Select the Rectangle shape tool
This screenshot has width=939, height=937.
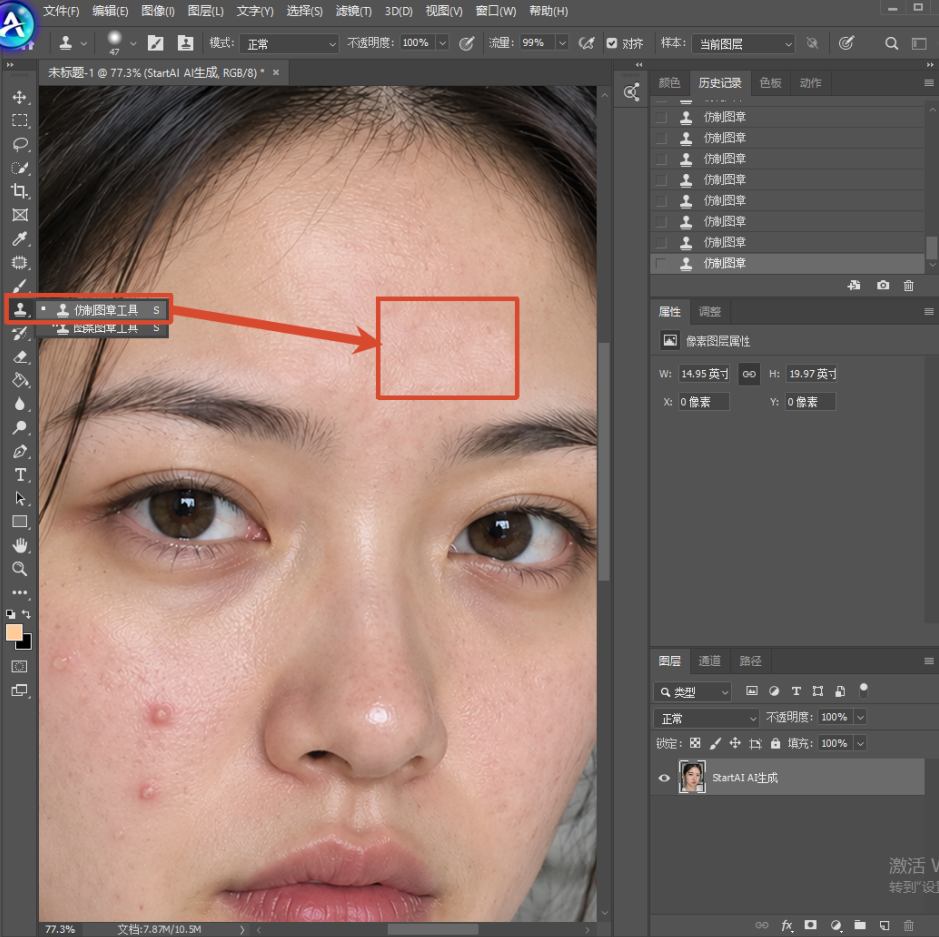pos(20,521)
